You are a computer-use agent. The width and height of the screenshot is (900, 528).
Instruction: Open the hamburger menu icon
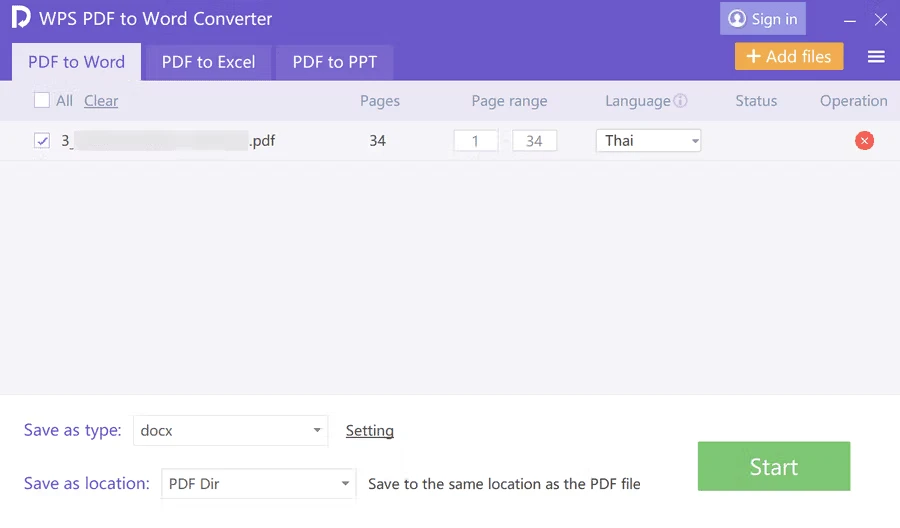coord(876,57)
